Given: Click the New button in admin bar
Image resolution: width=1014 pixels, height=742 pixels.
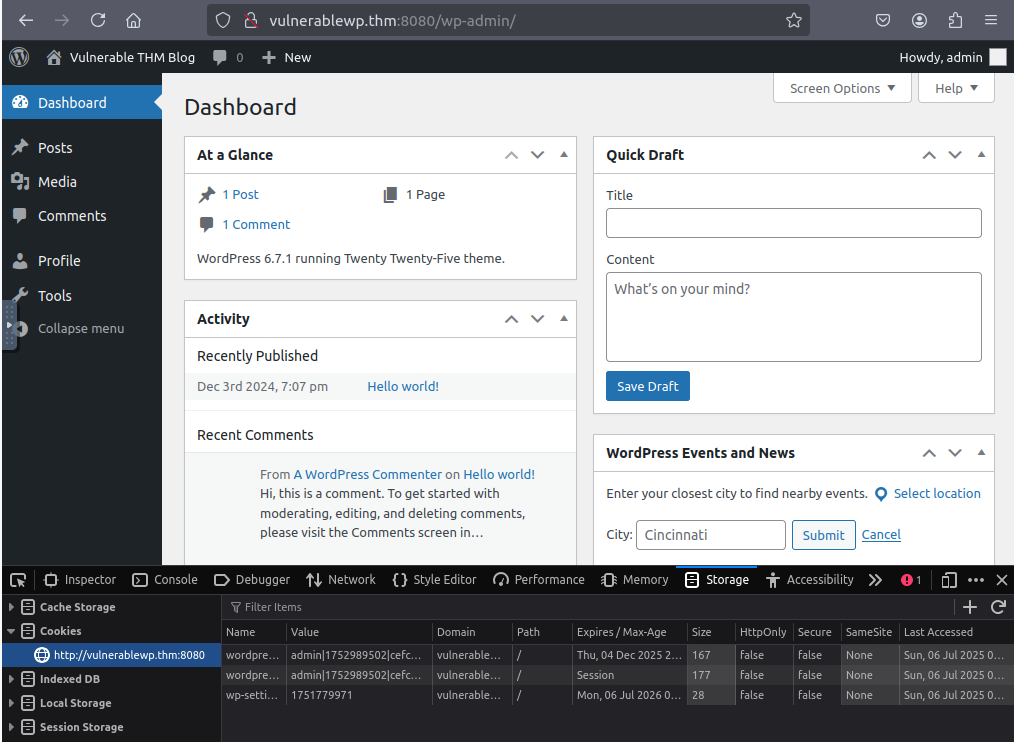Looking at the screenshot, I should 286,58.
